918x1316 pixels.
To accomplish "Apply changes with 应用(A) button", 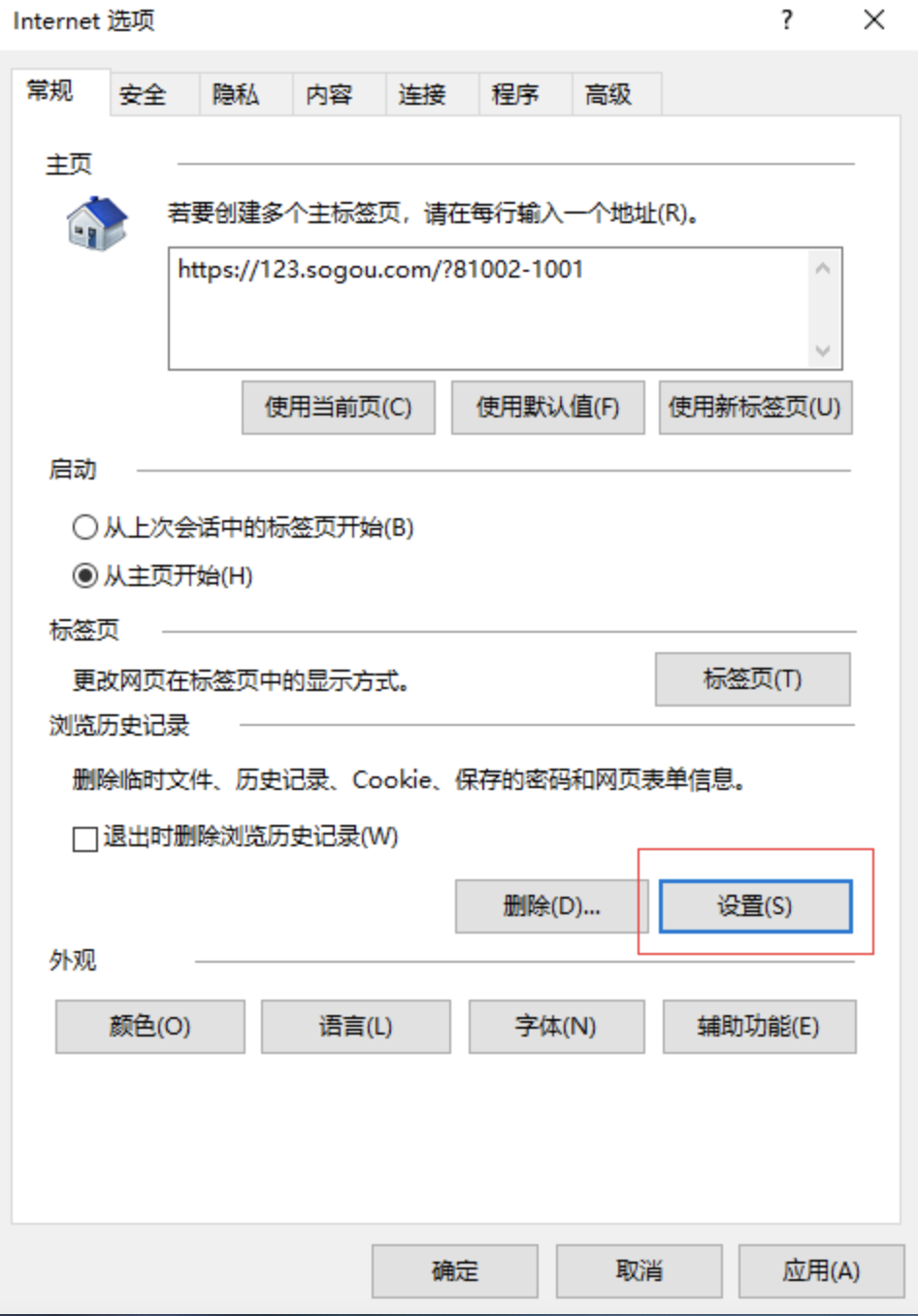I will pyautogui.click(x=821, y=1271).
